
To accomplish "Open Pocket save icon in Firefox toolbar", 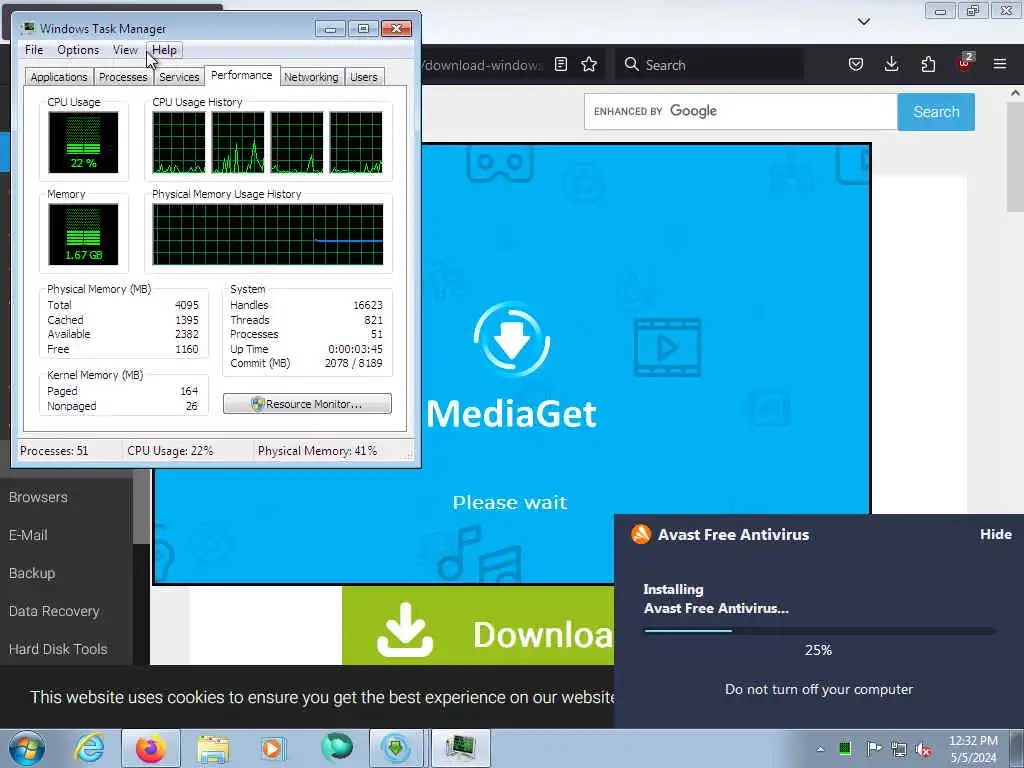I will 856,64.
